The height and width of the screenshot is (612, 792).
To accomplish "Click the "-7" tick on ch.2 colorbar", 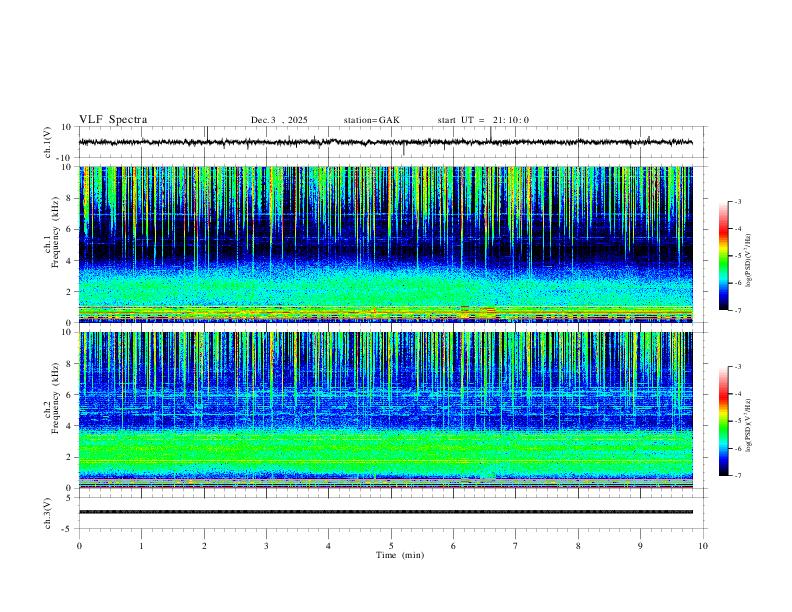I will (x=738, y=476).
